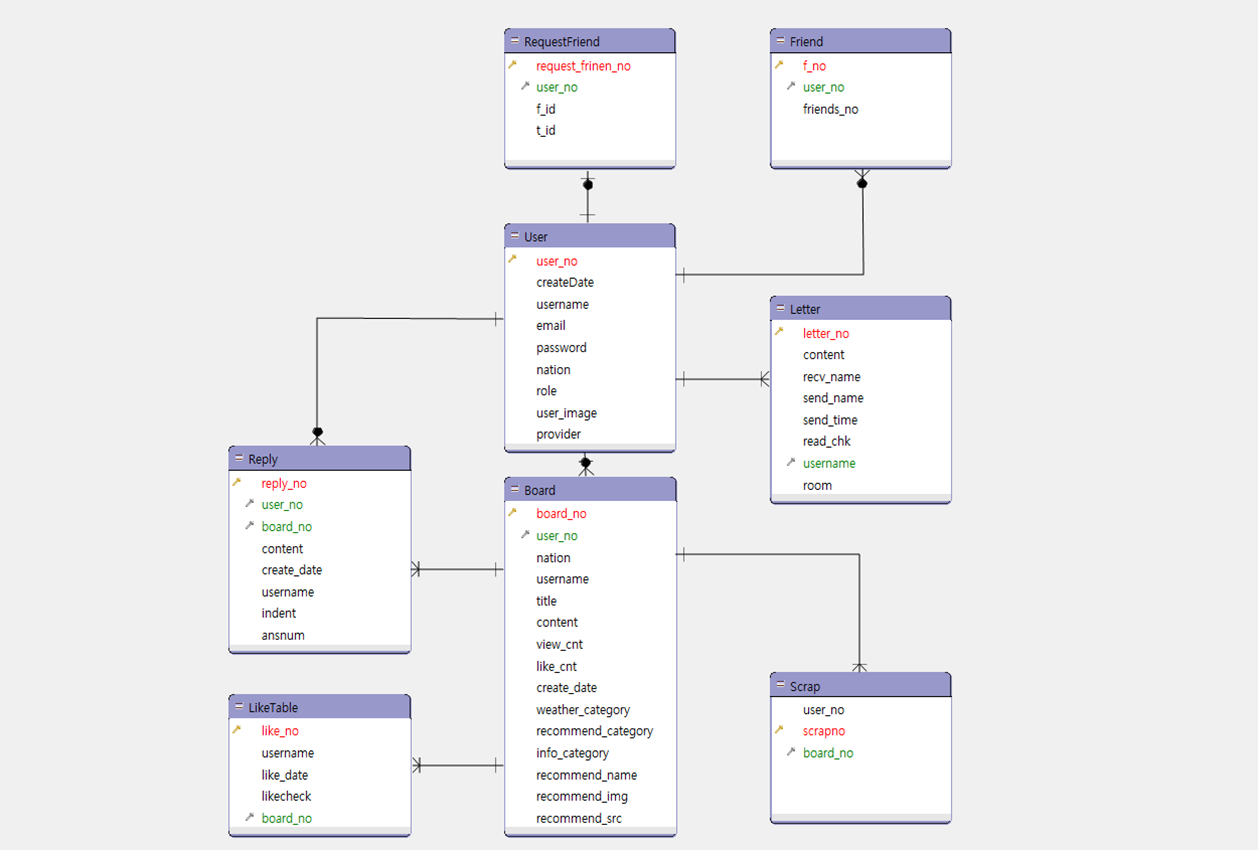Viewport: 1258px width, 850px height.
Task: Select the title column in Board
Action: (x=546, y=601)
